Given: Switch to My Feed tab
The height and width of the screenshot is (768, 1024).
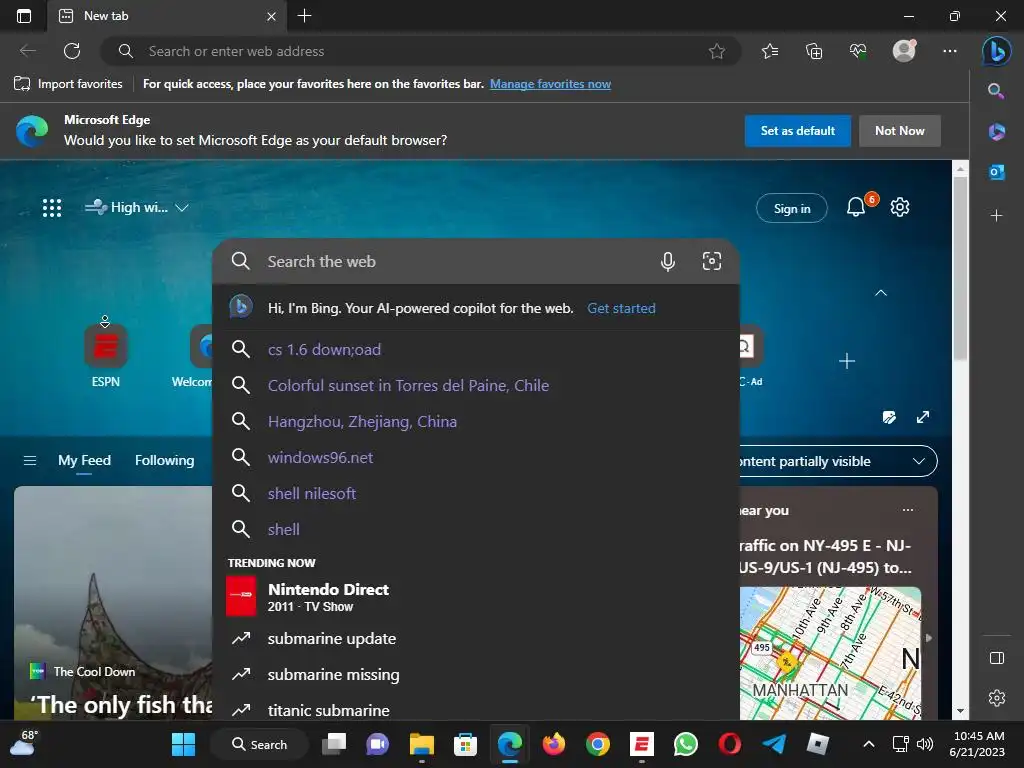Looking at the screenshot, I should point(84,460).
